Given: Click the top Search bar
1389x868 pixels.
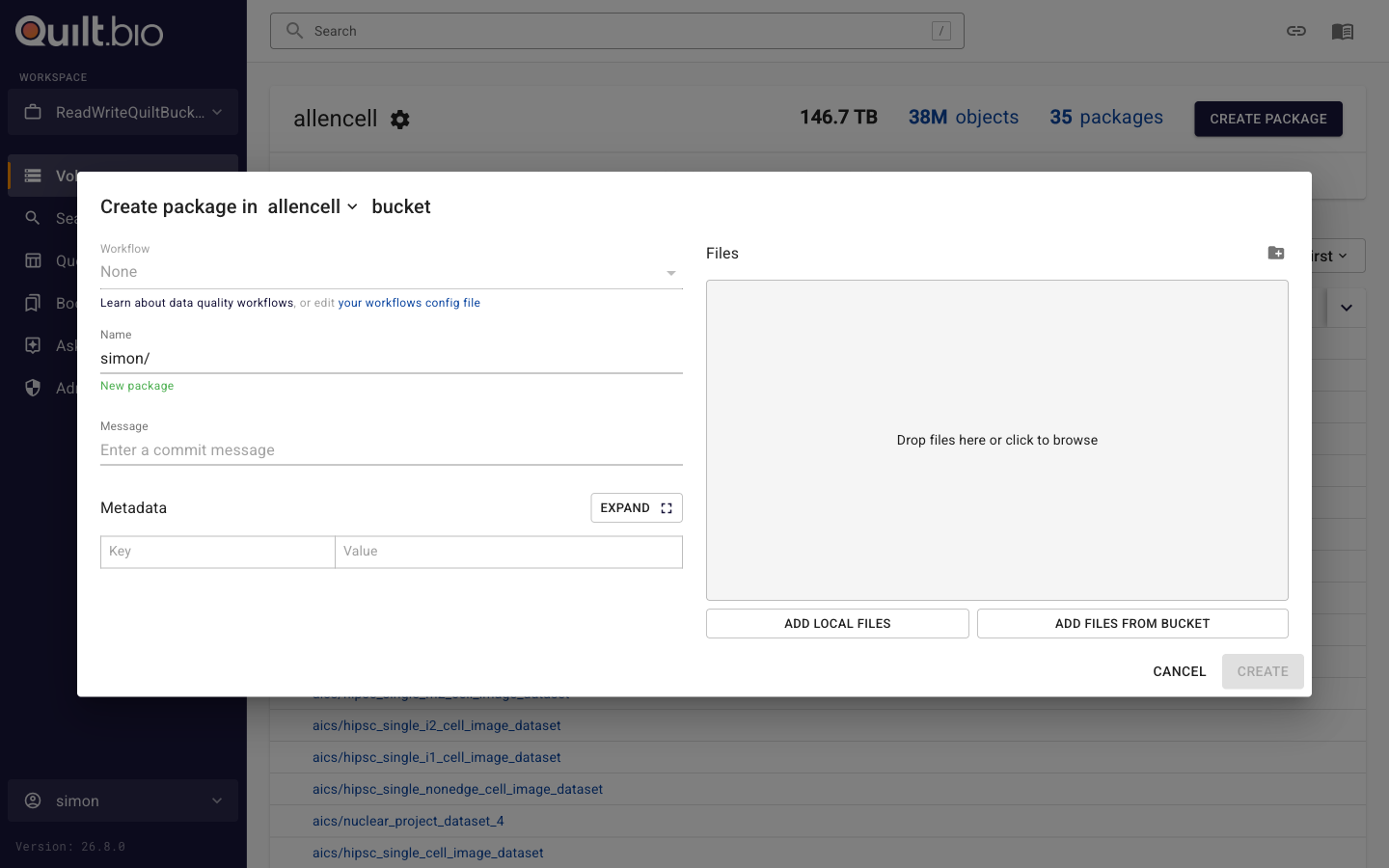Looking at the screenshot, I should [x=617, y=31].
